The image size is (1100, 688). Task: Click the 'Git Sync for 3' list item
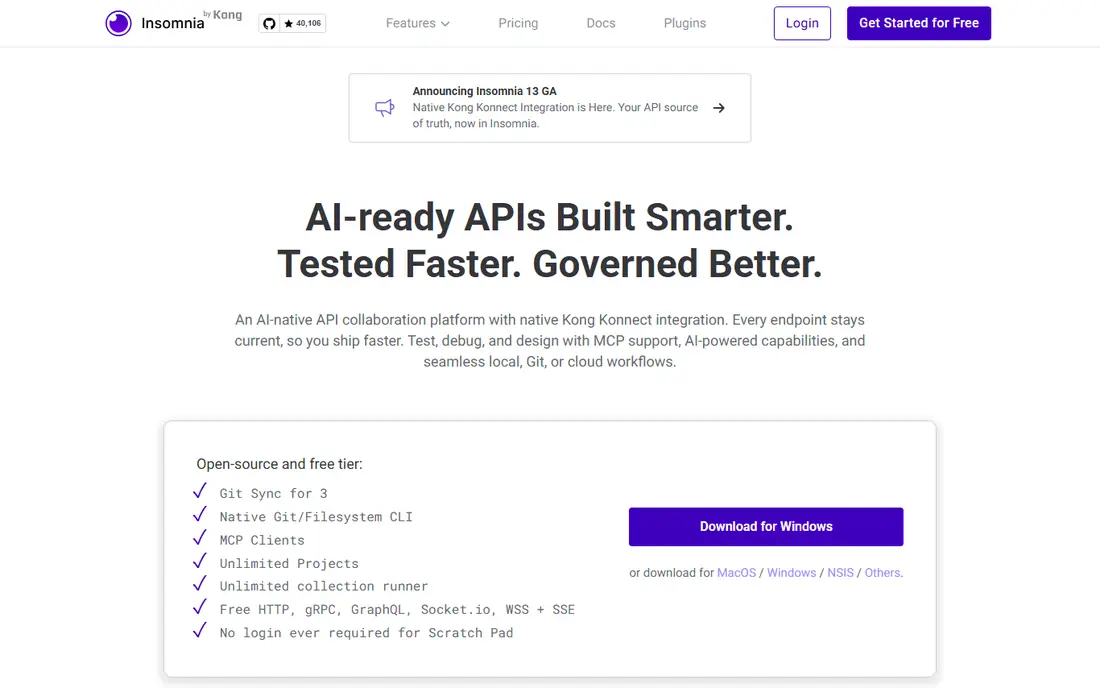(273, 494)
